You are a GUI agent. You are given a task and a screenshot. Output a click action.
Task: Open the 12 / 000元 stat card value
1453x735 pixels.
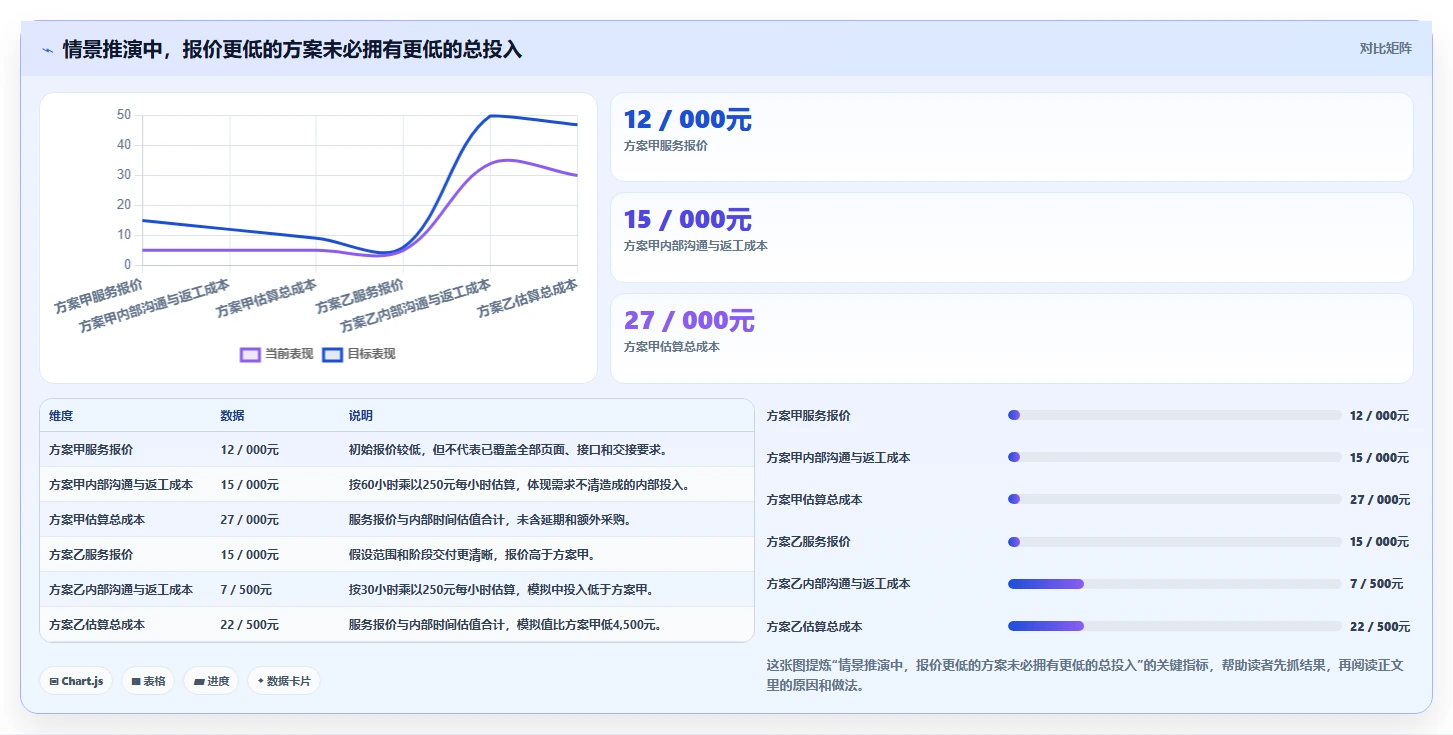[687, 119]
